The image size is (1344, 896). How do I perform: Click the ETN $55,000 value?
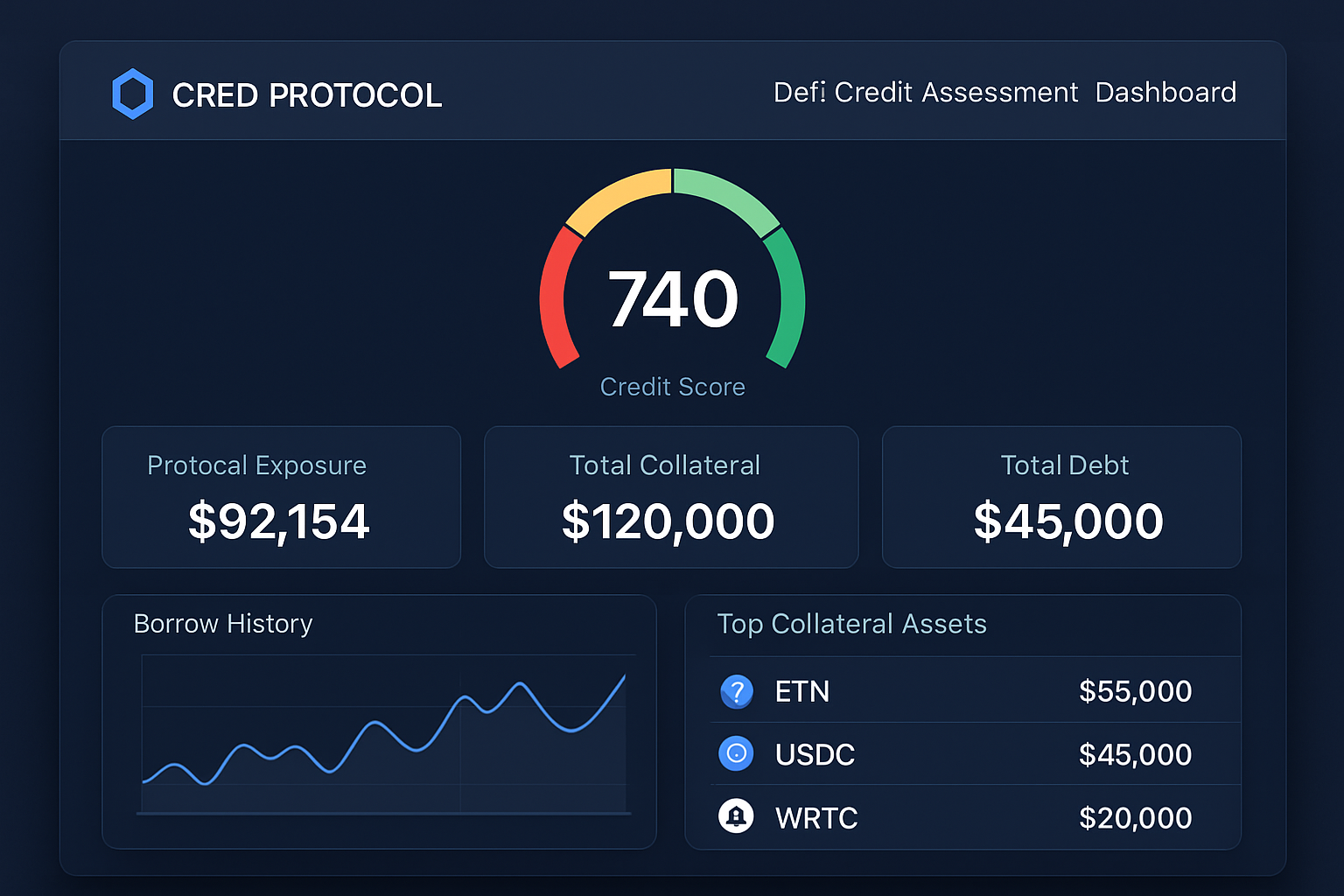click(x=1135, y=691)
